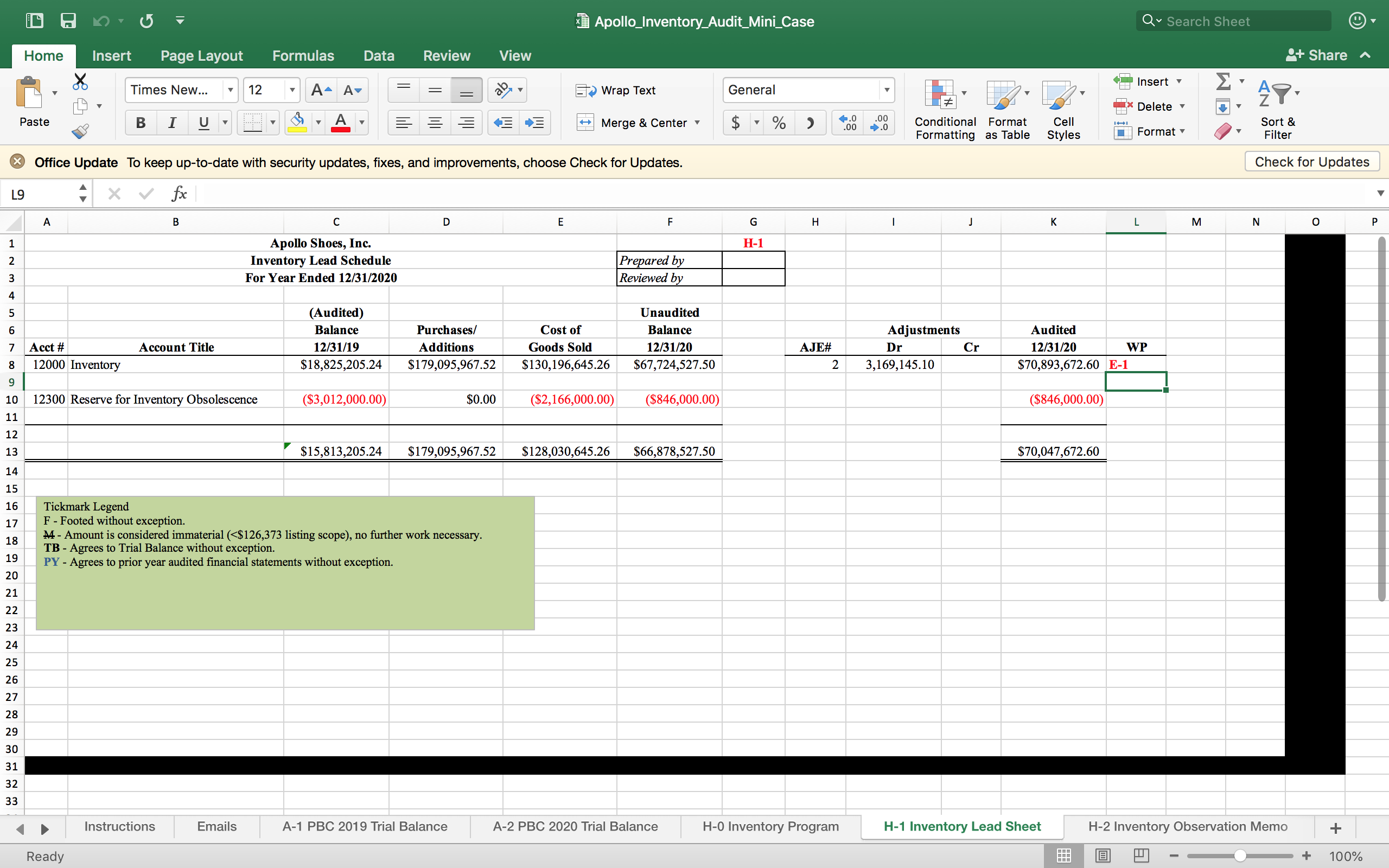Switch to Page Layout view in status bar
This screenshot has height=868, width=1389.
(x=1103, y=856)
